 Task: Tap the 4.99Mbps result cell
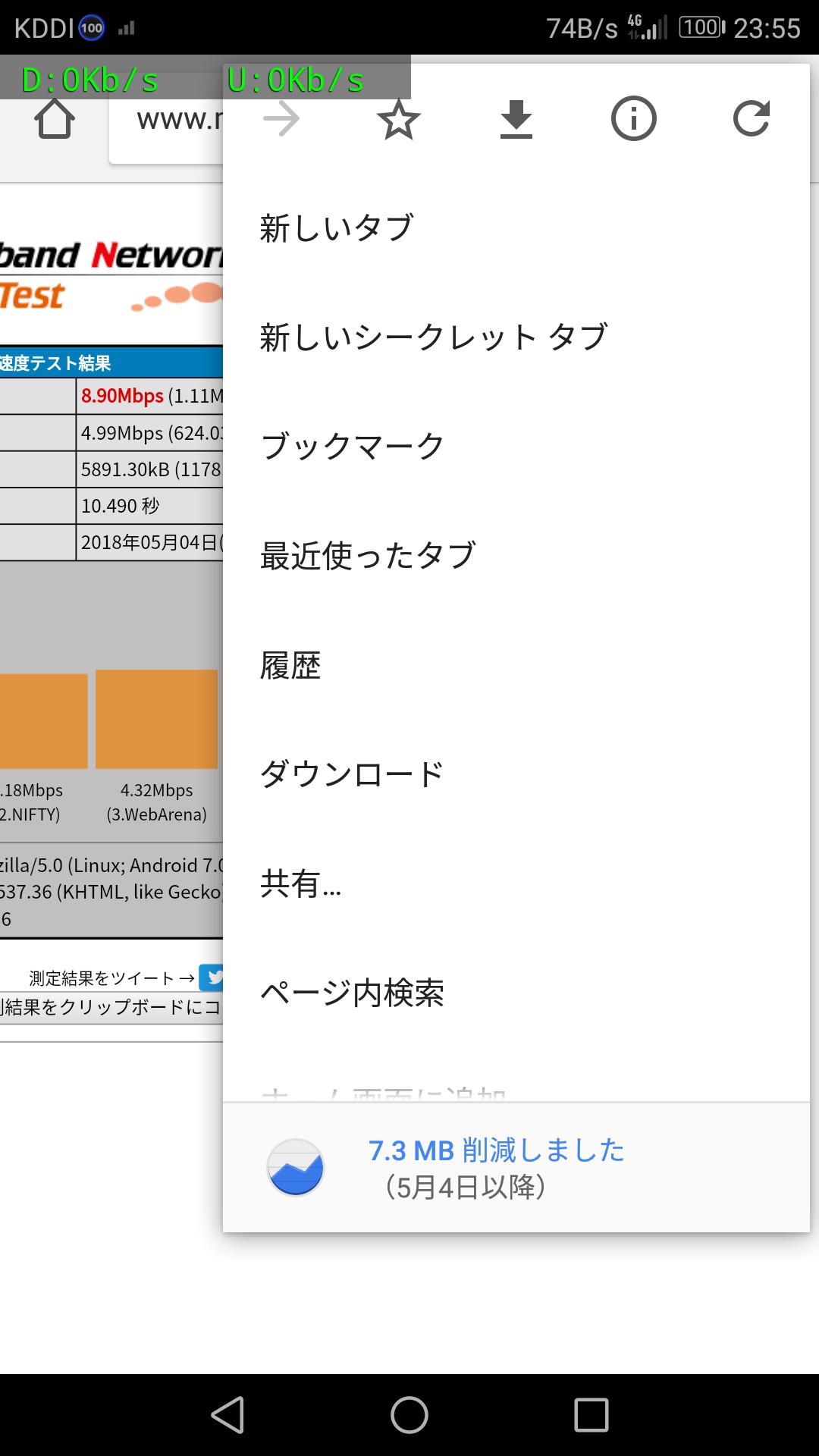point(150,433)
